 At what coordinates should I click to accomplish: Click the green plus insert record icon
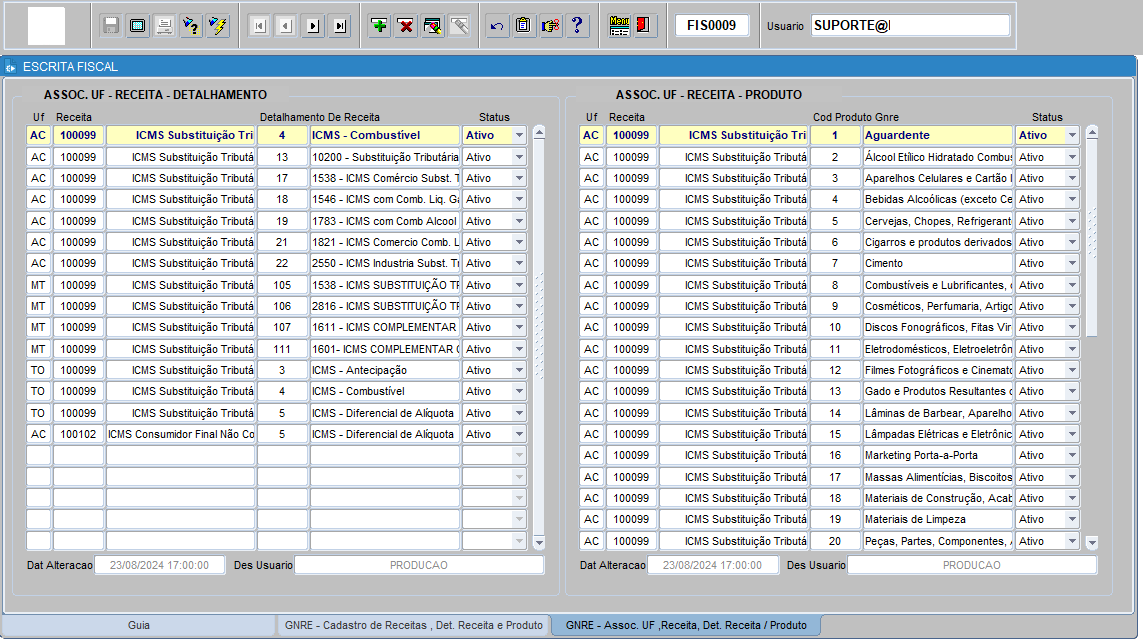pos(379,26)
